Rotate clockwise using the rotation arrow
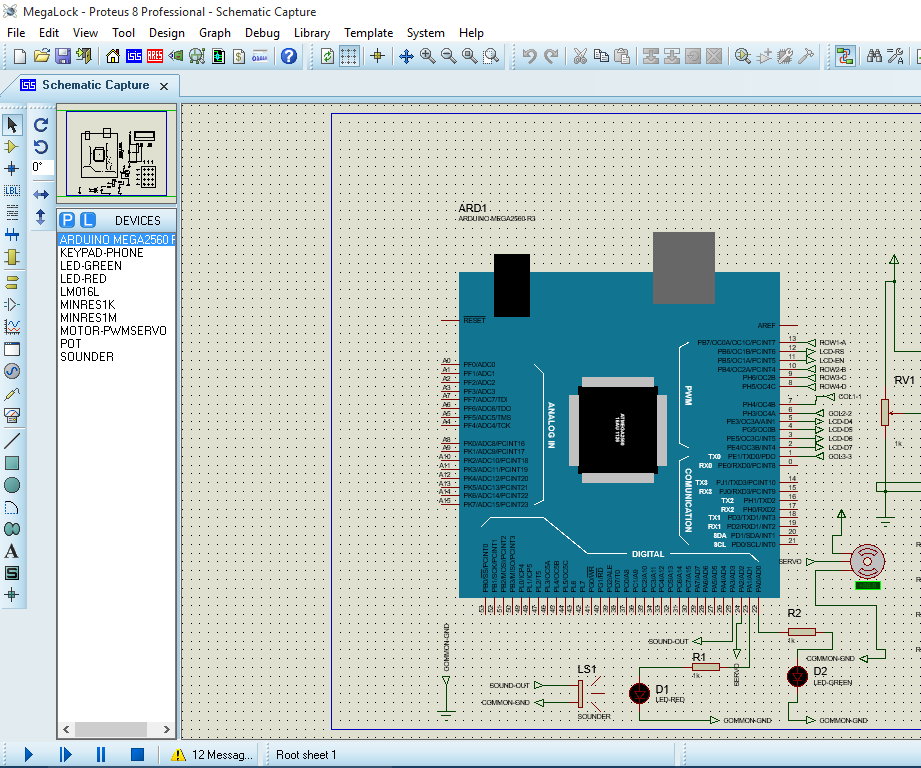 [41, 125]
